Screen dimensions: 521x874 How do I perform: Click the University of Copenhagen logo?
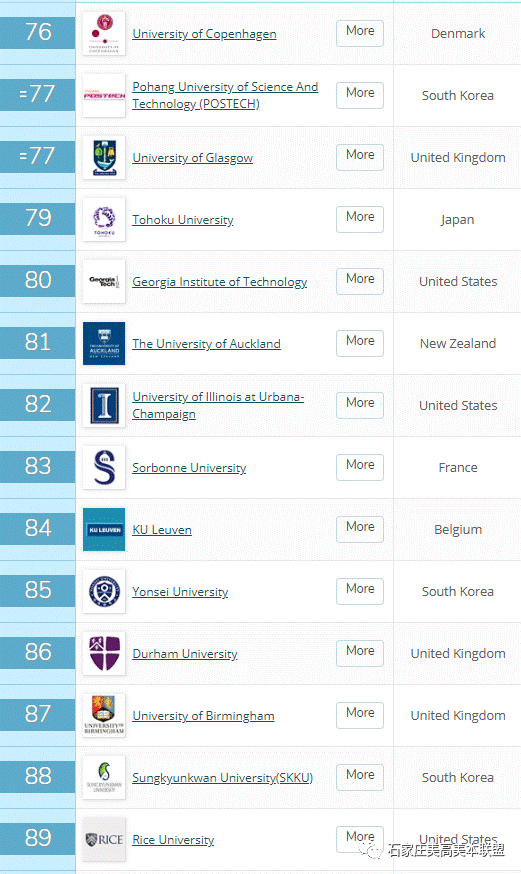click(104, 33)
